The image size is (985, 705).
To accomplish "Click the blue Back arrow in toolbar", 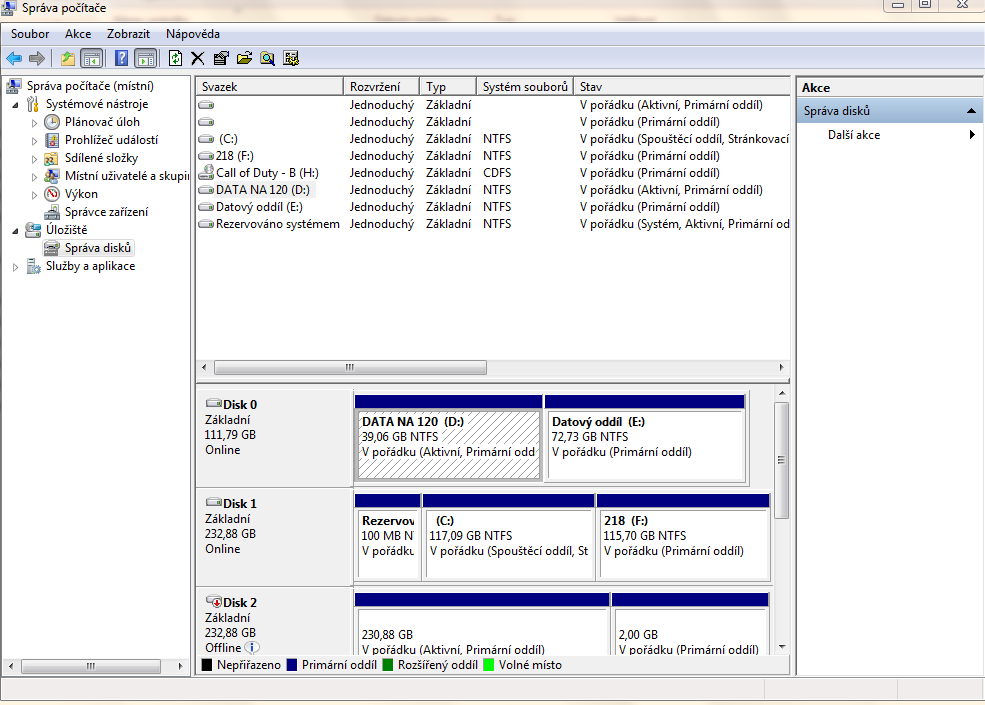I will tap(14, 58).
